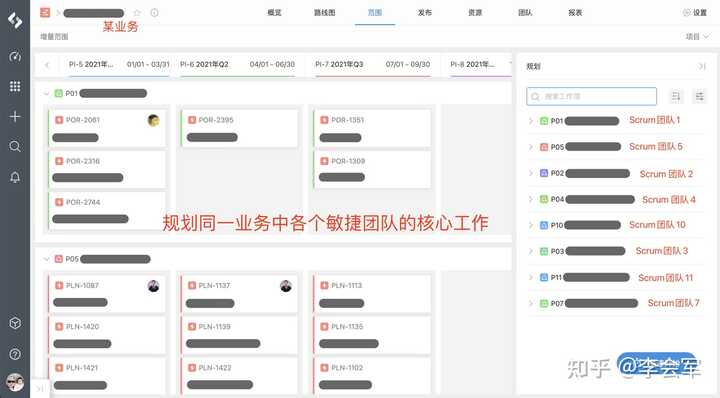This screenshot has height=398, width=720.
Task: Click the search work items field
Action: 591,96
